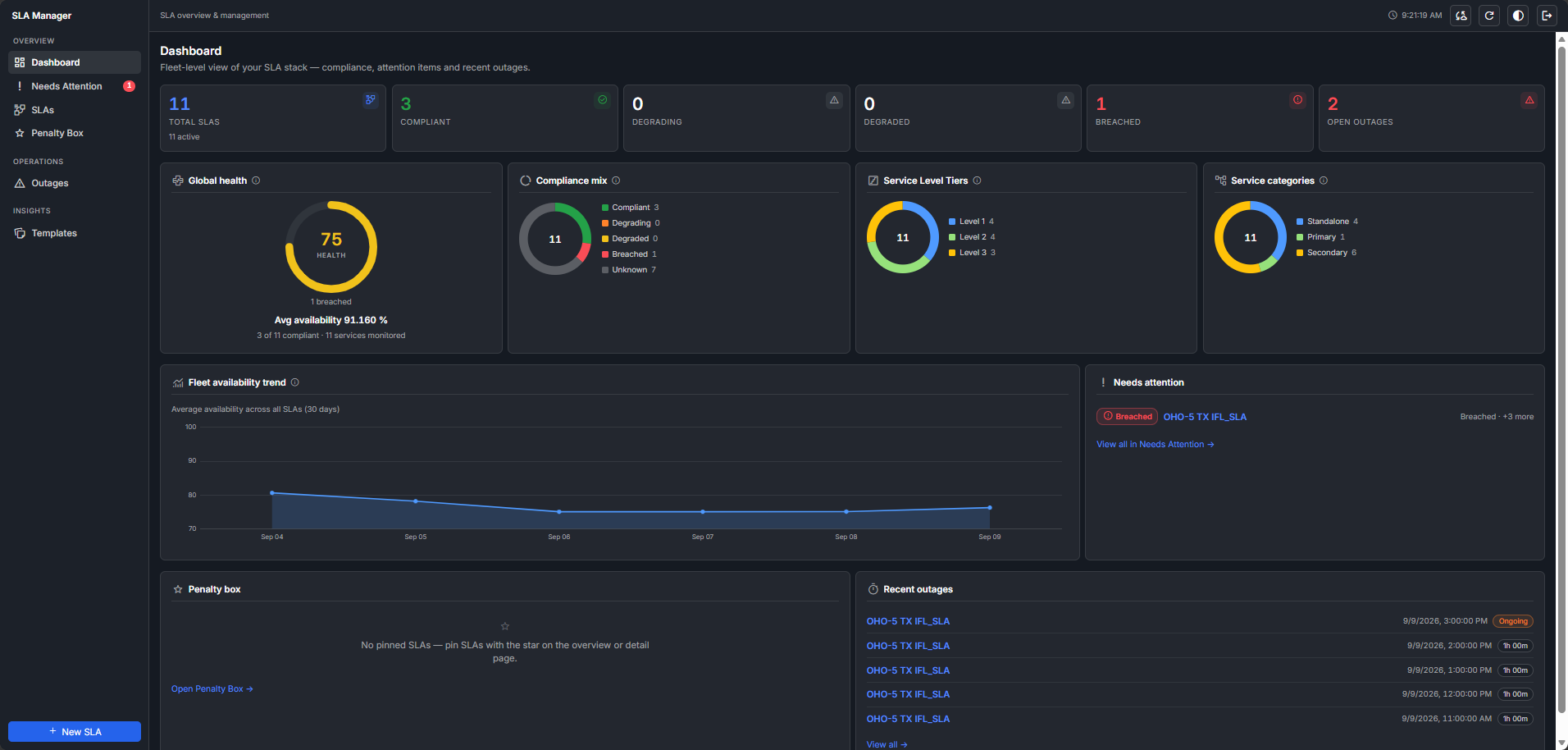Click the info icon beside Service categories
The width and height of the screenshot is (1568, 750).
point(1324,181)
